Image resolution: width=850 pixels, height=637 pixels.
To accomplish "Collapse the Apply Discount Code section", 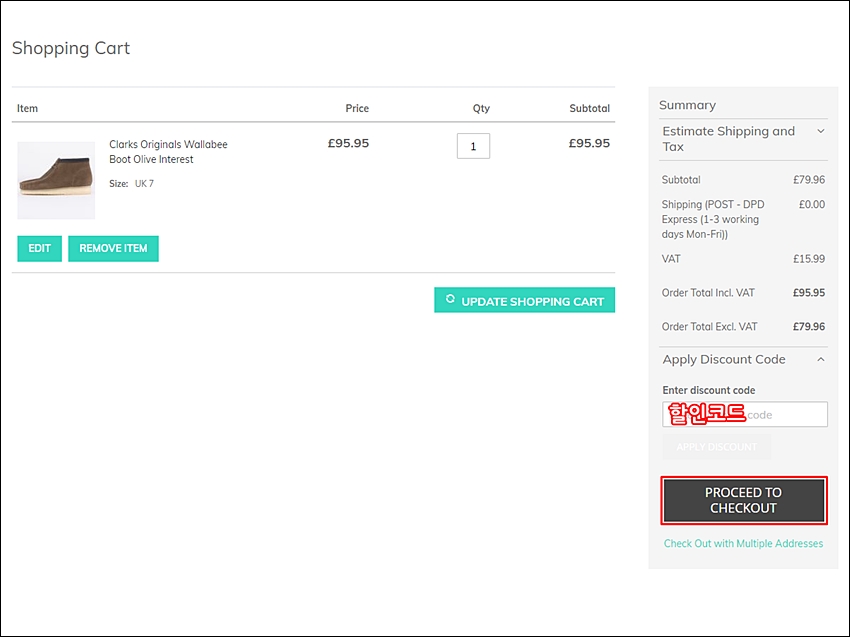I will [x=743, y=359].
